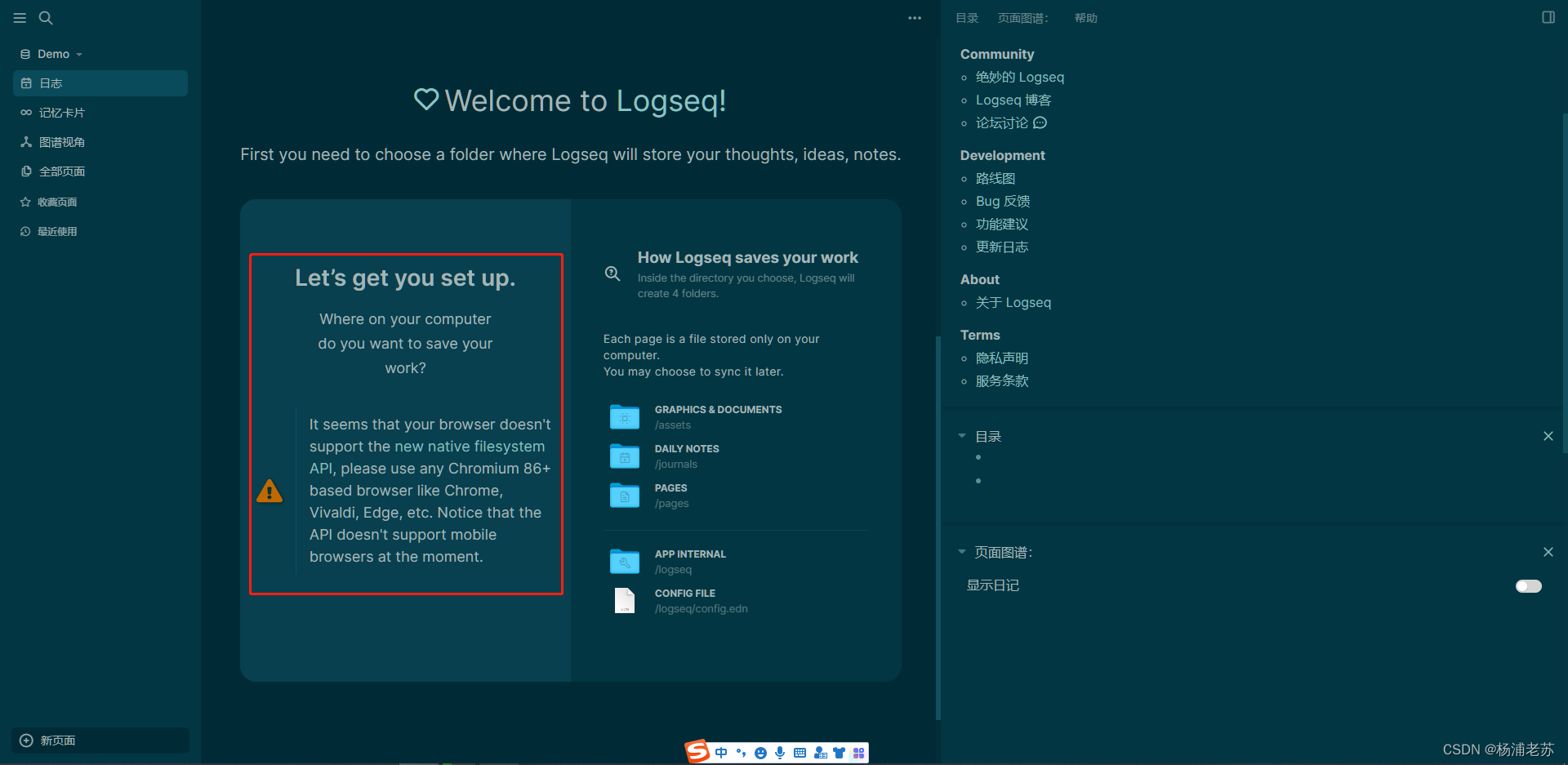Click the user account icon in IME bar
Viewport: 1568px width, 765px height.
[820, 753]
